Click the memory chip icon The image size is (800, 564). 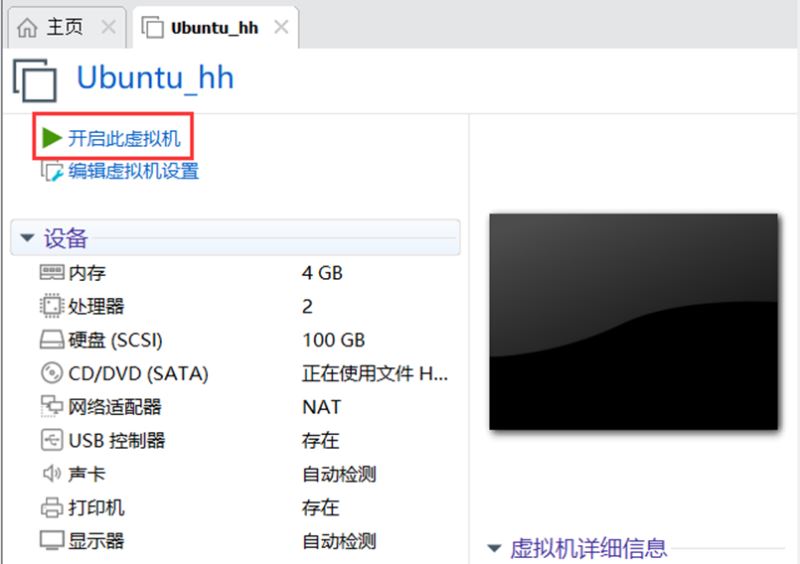52,272
